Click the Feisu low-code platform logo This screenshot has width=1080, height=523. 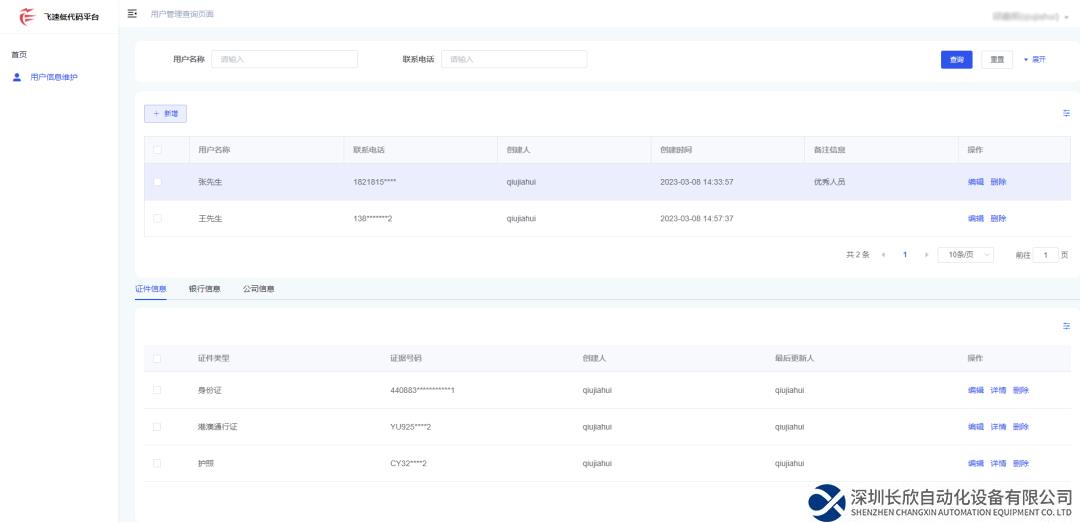28,16
